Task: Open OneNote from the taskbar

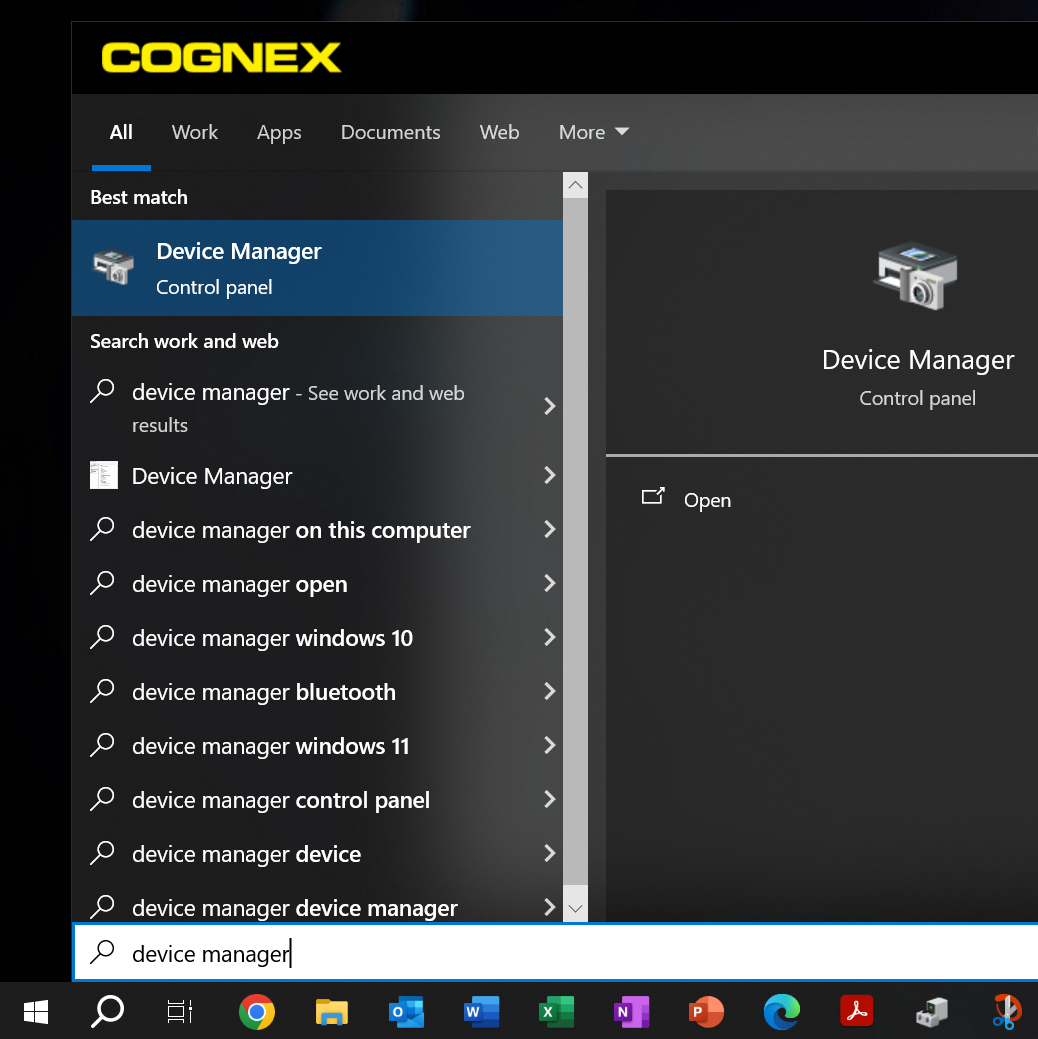Action: (631, 1012)
